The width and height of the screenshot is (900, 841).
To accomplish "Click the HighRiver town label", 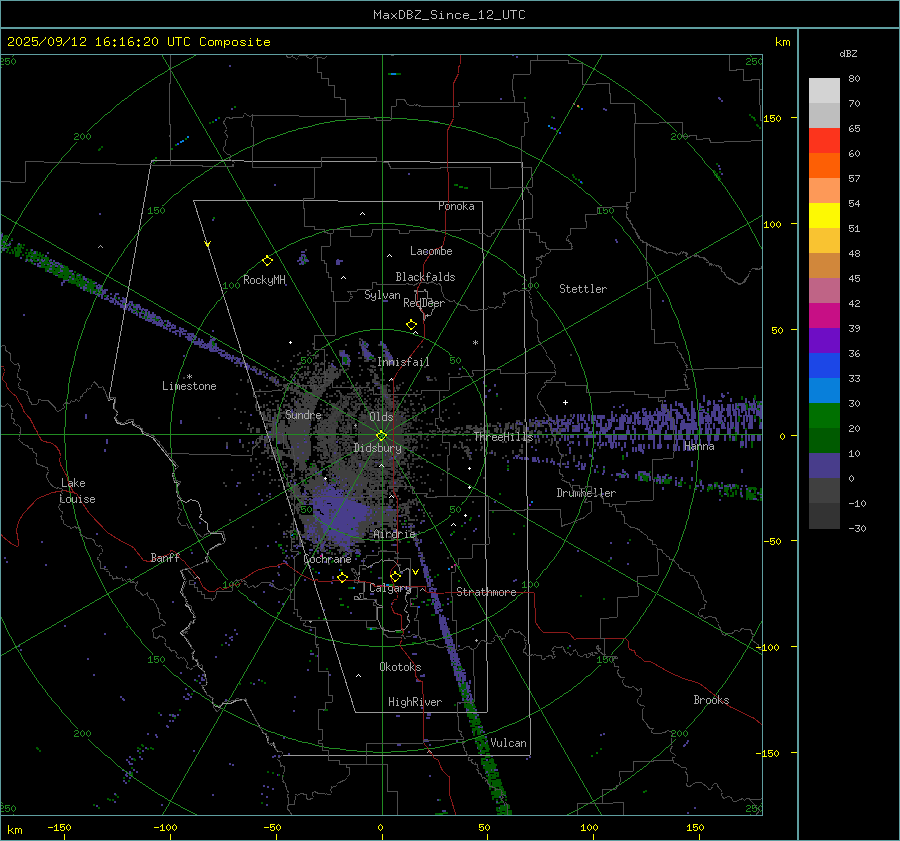I will click(x=415, y=702).
